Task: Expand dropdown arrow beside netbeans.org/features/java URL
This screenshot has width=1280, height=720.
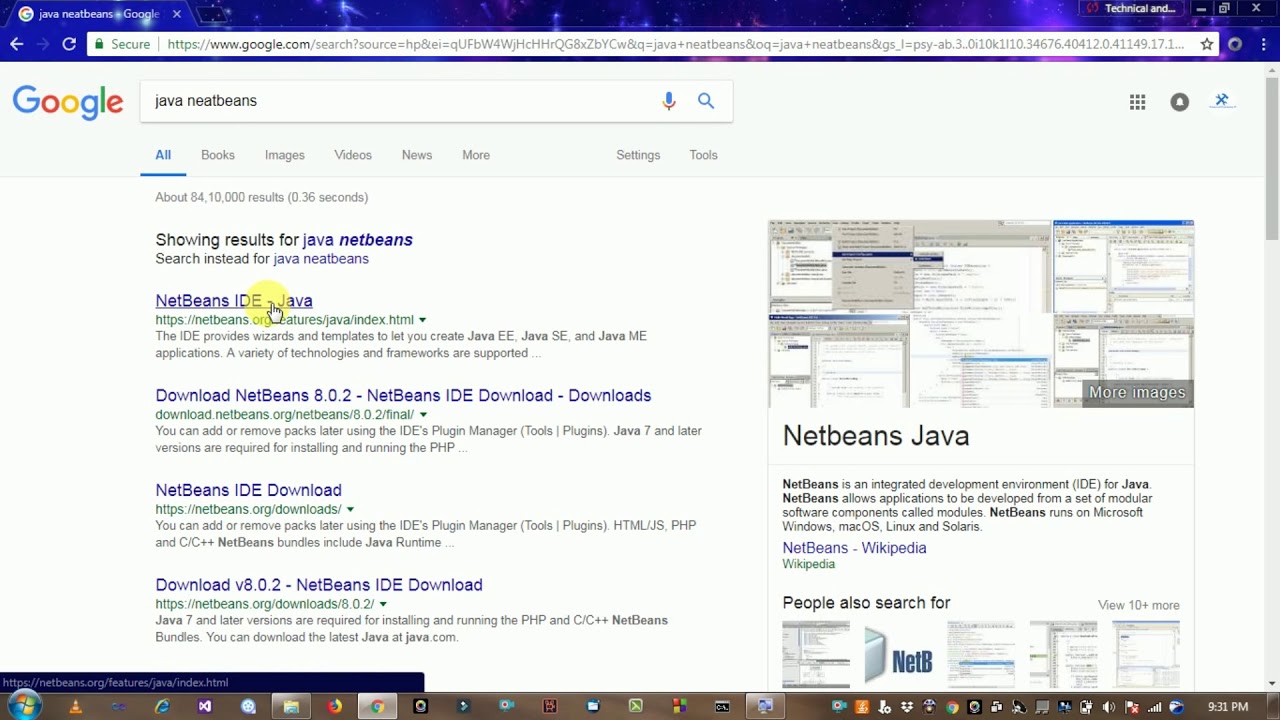Action: [422, 320]
